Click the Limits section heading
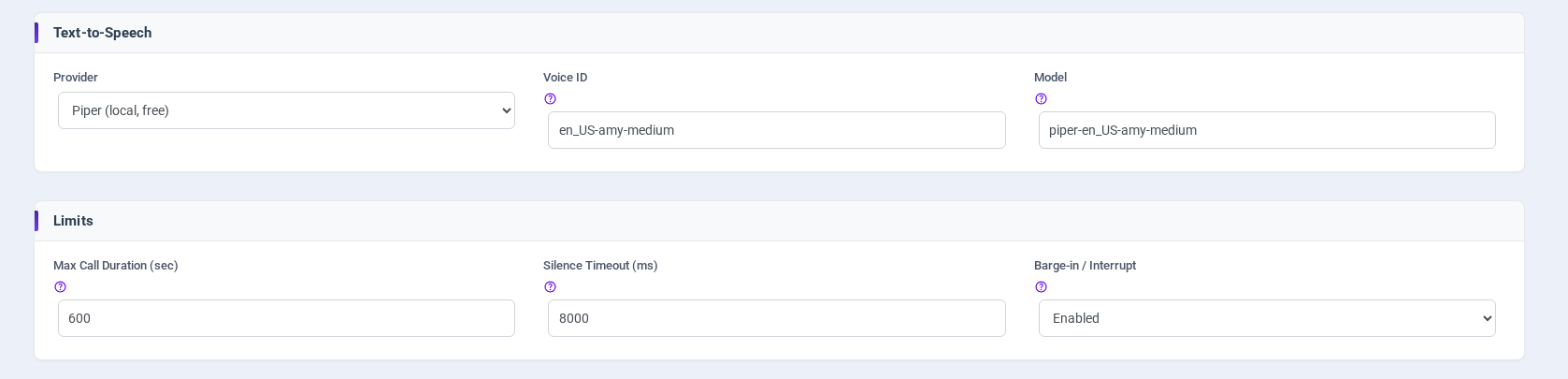The width and height of the screenshot is (1568, 379). pyautogui.click(x=73, y=221)
